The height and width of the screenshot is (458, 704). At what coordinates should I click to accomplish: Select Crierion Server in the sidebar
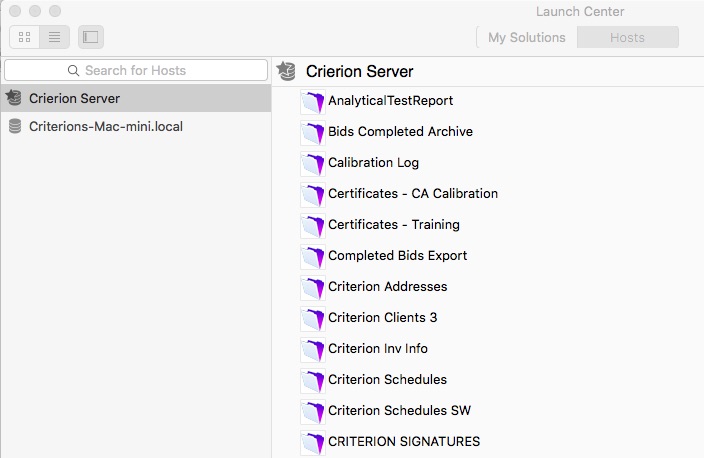tap(136, 98)
